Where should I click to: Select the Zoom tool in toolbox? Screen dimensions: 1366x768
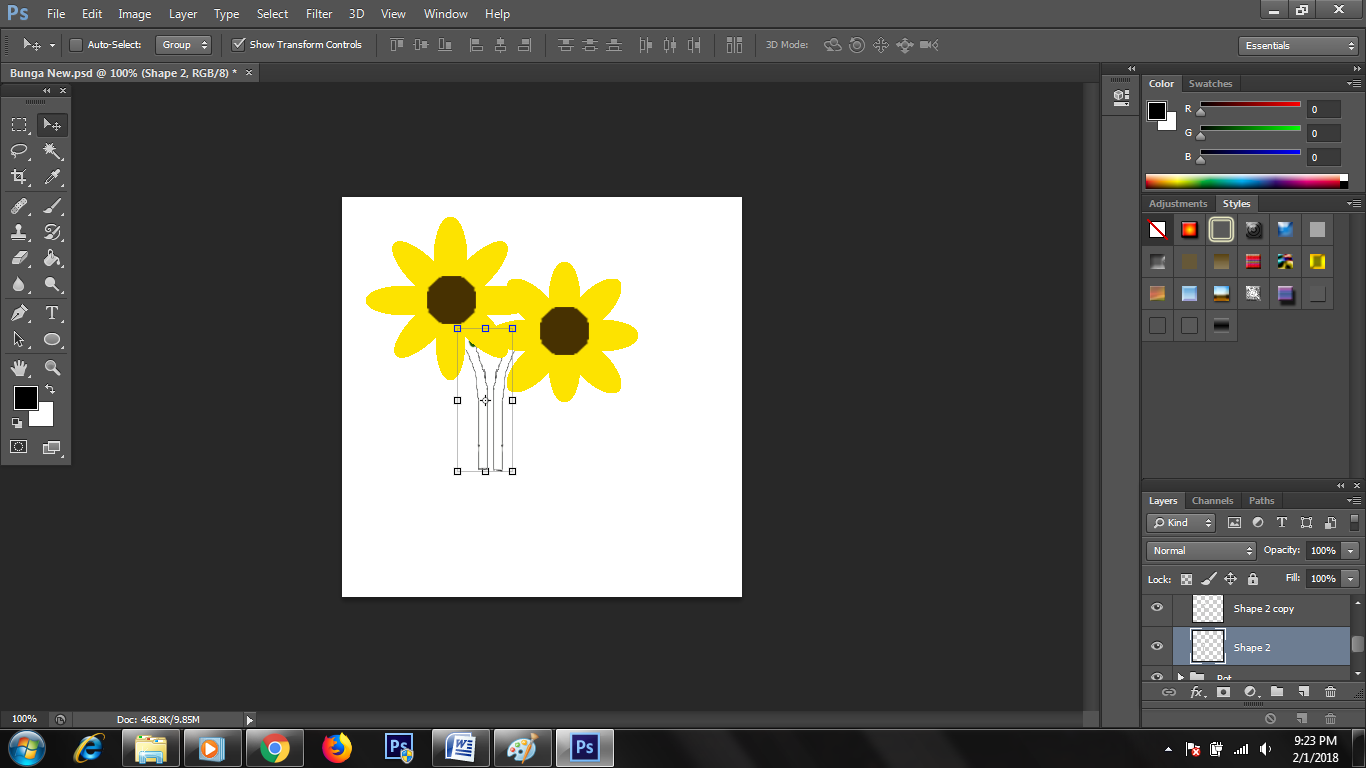pos(52,368)
